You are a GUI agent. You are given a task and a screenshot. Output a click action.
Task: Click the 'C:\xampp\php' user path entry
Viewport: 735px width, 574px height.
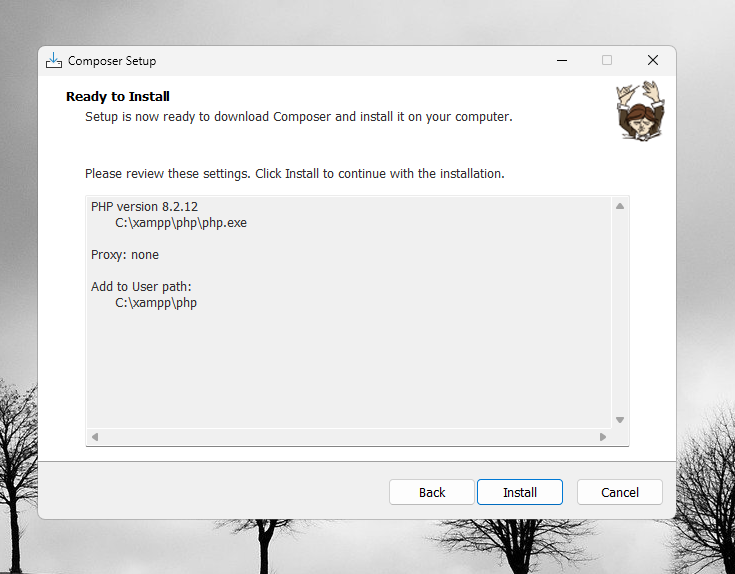point(156,303)
